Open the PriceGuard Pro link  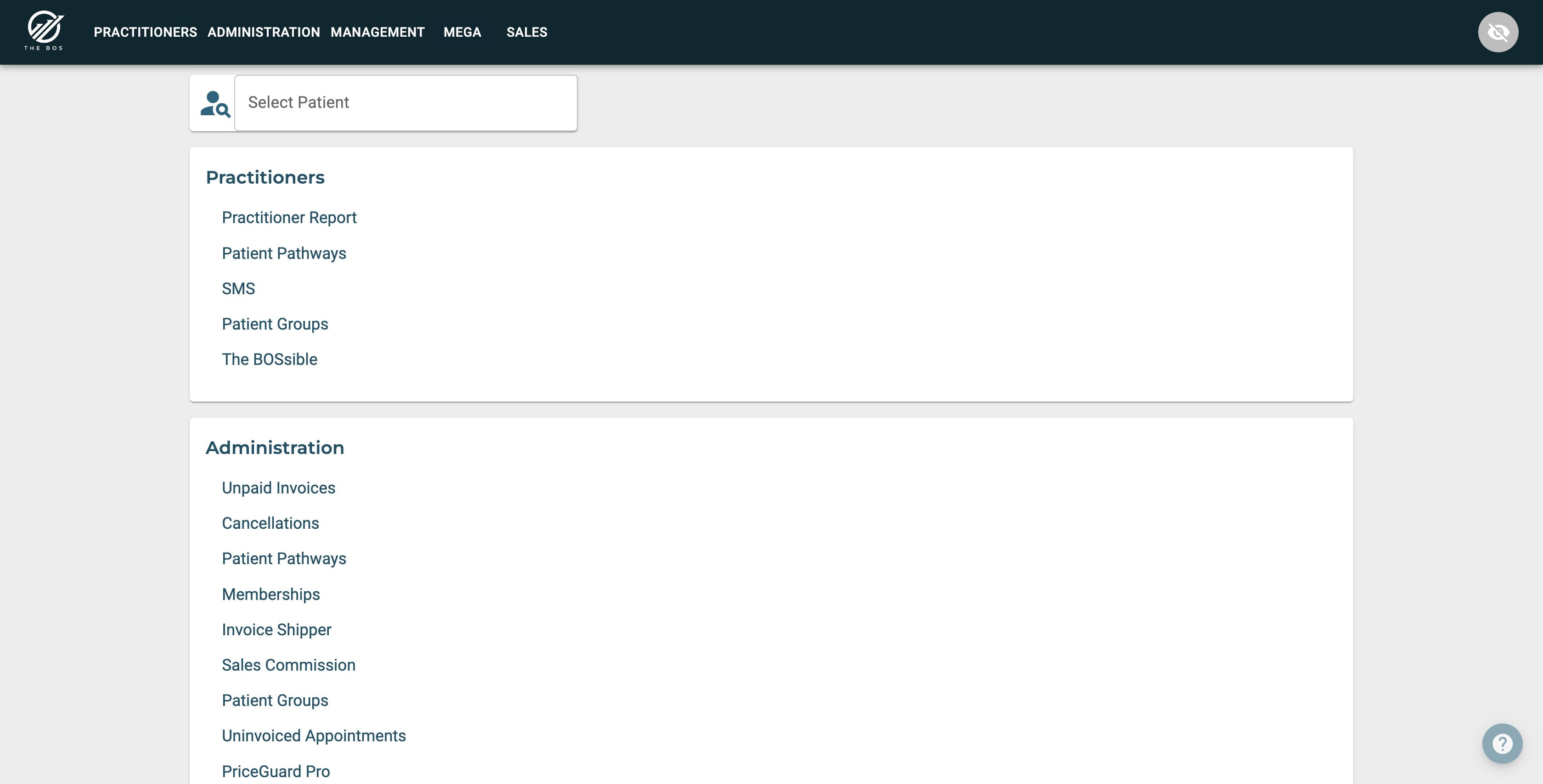tap(276, 772)
